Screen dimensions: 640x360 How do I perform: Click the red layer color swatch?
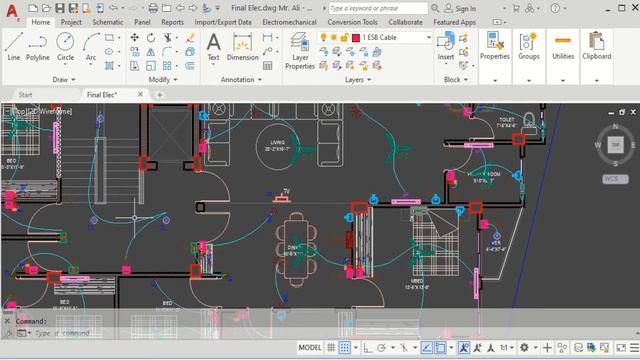click(x=356, y=38)
